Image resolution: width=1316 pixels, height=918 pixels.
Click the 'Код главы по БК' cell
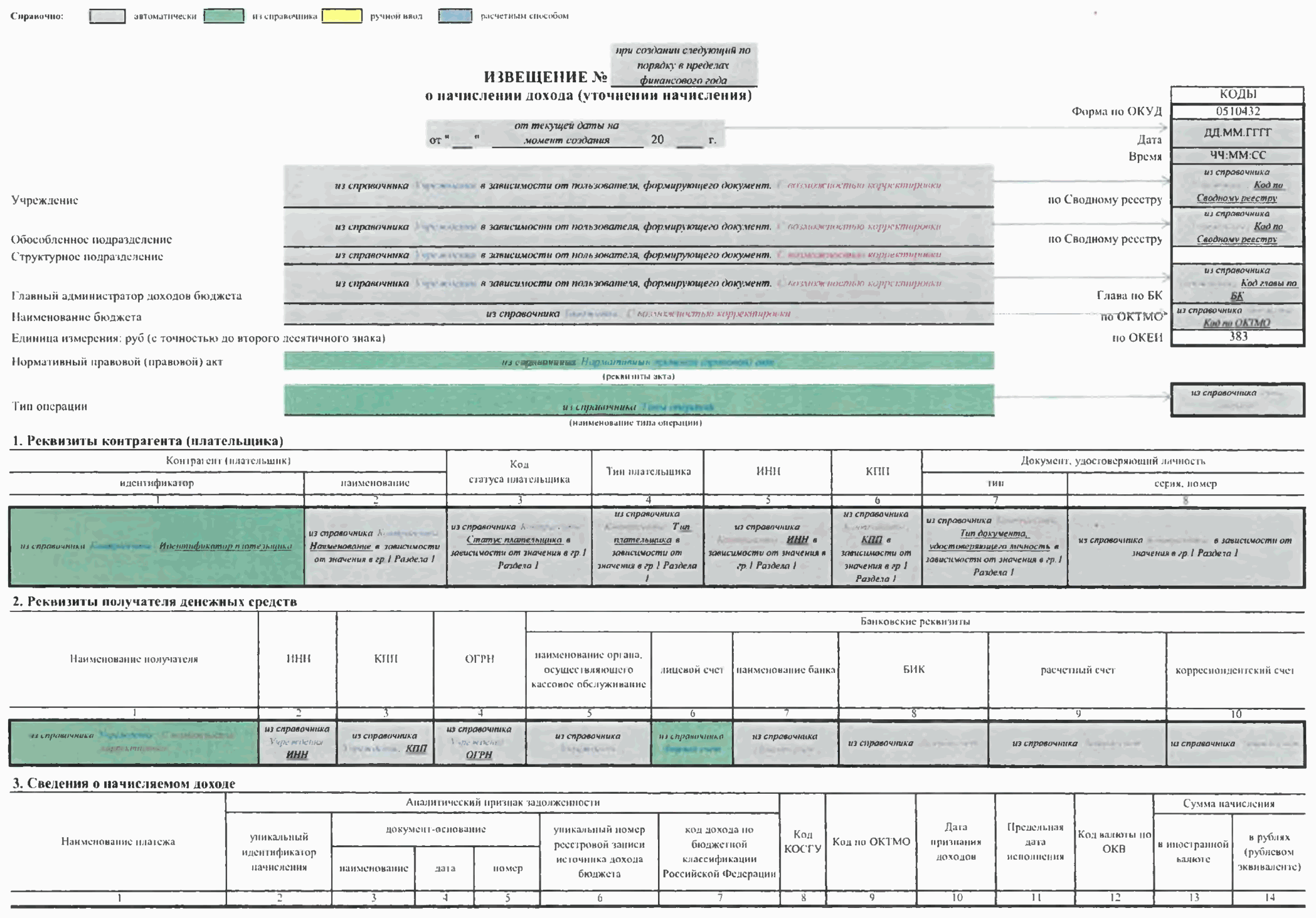1237,283
